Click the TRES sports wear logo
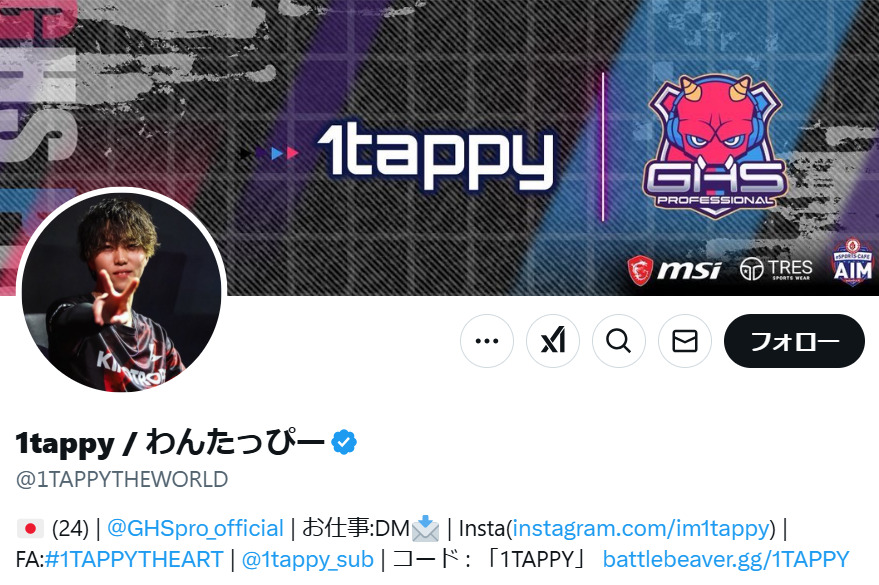 pyautogui.click(x=776, y=270)
